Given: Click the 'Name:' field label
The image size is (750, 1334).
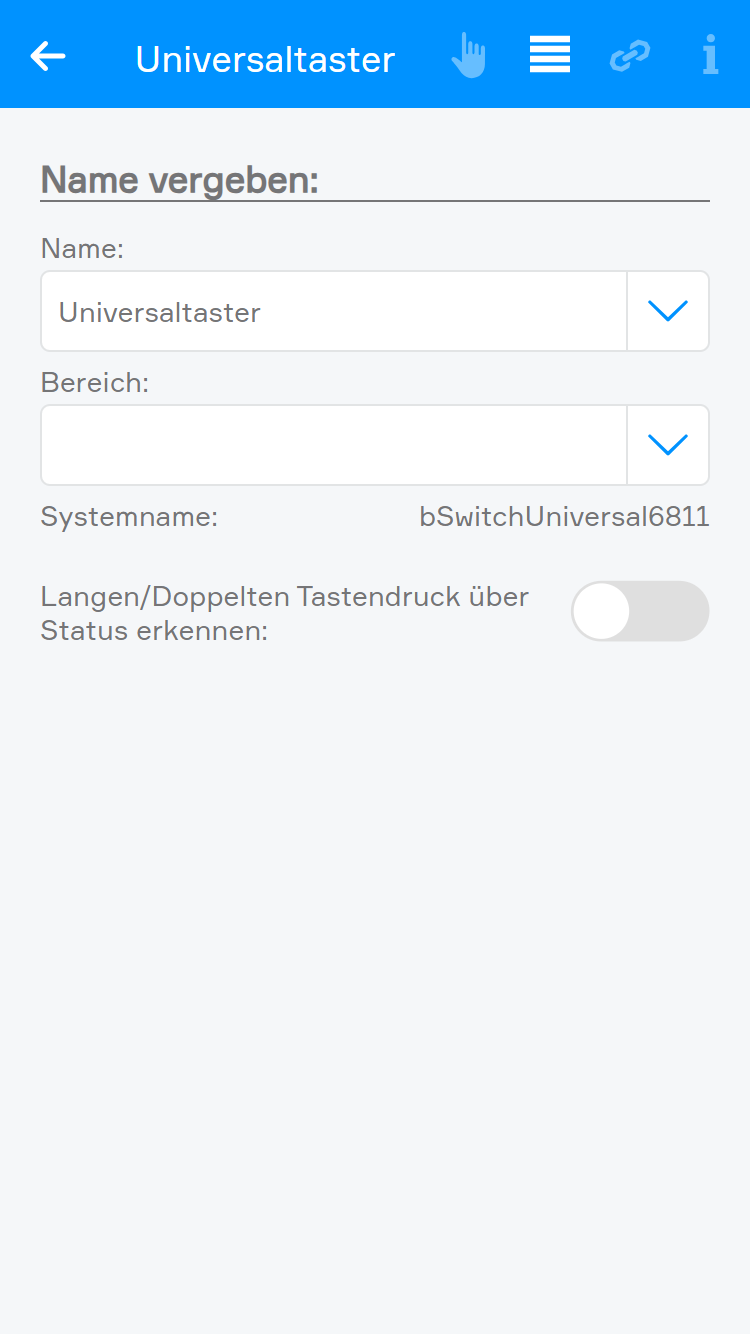Looking at the screenshot, I should click(82, 248).
